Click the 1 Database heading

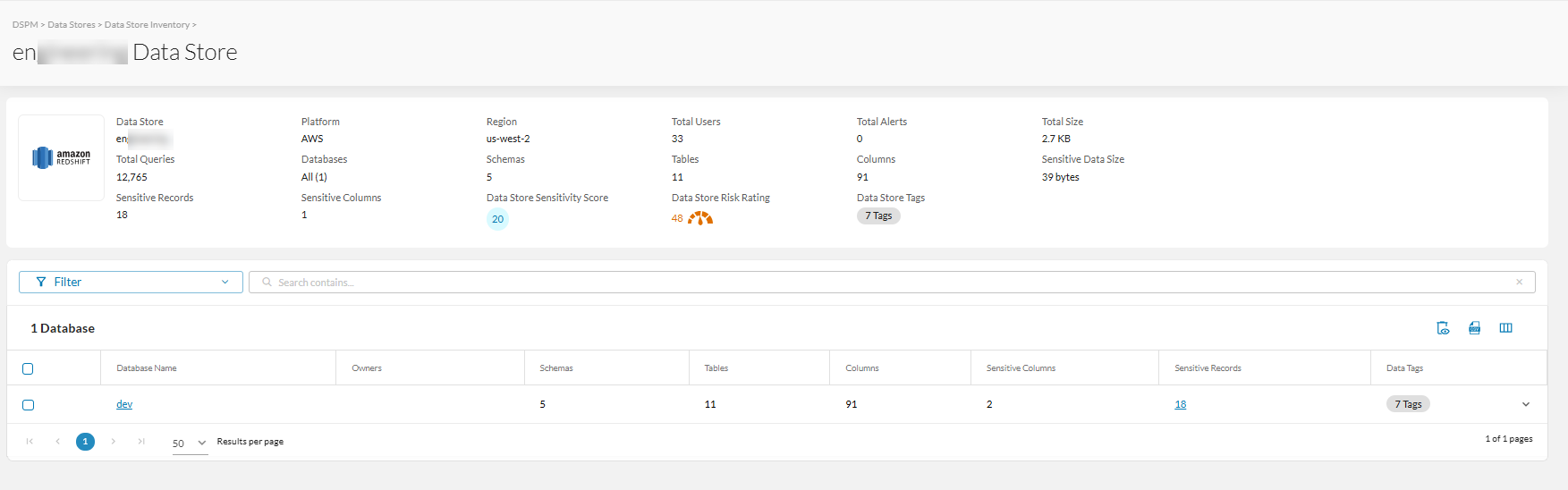[x=63, y=328]
